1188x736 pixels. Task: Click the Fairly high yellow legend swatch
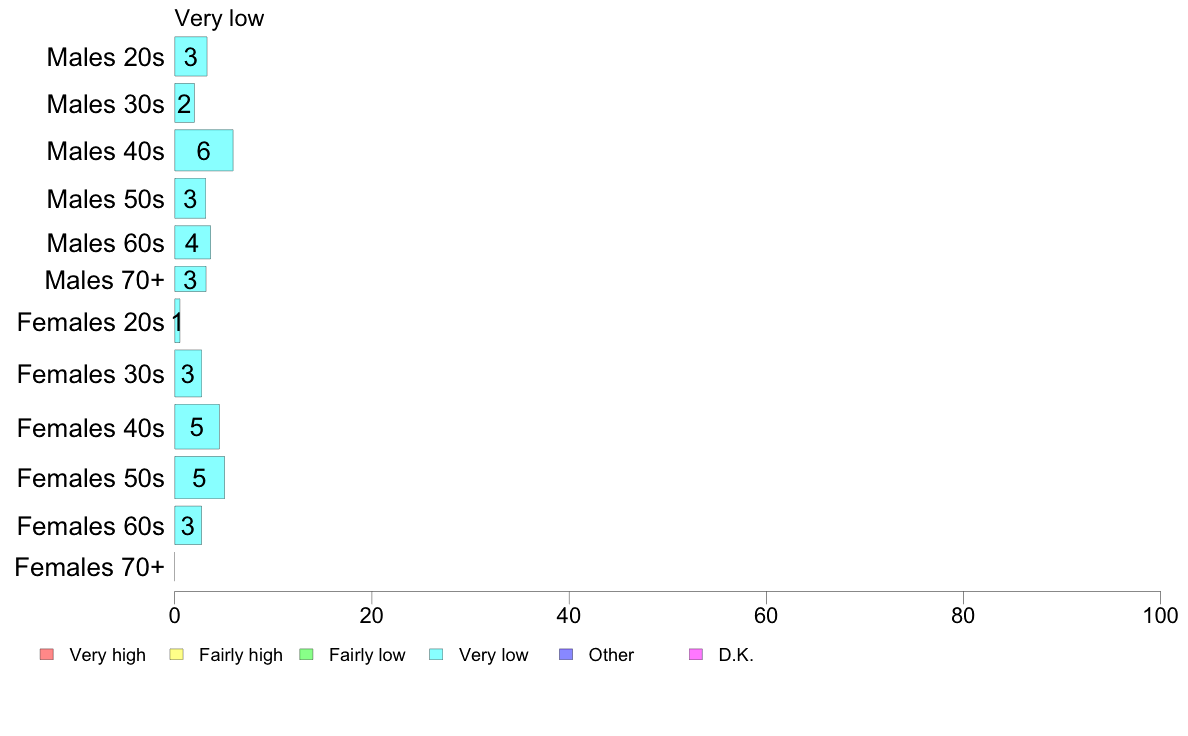click(x=177, y=654)
